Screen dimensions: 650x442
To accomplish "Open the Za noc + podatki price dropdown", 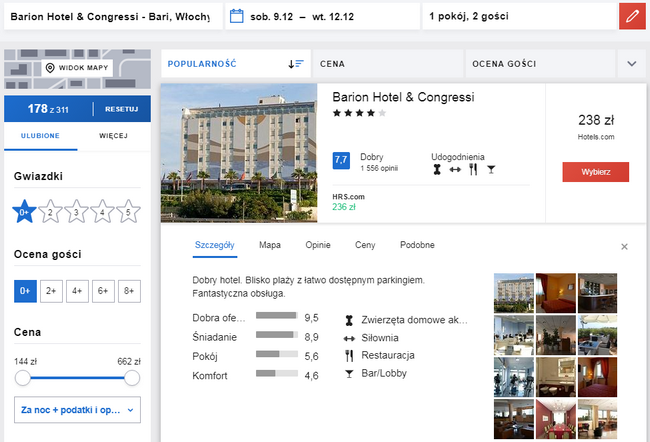I will coord(78,410).
